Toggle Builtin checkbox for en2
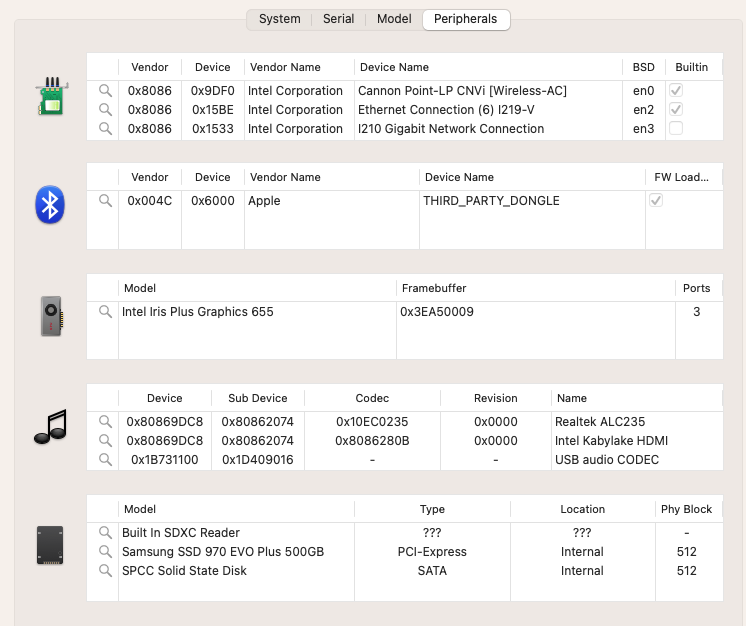The width and height of the screenshot is (746, 626). click(676, 109)
